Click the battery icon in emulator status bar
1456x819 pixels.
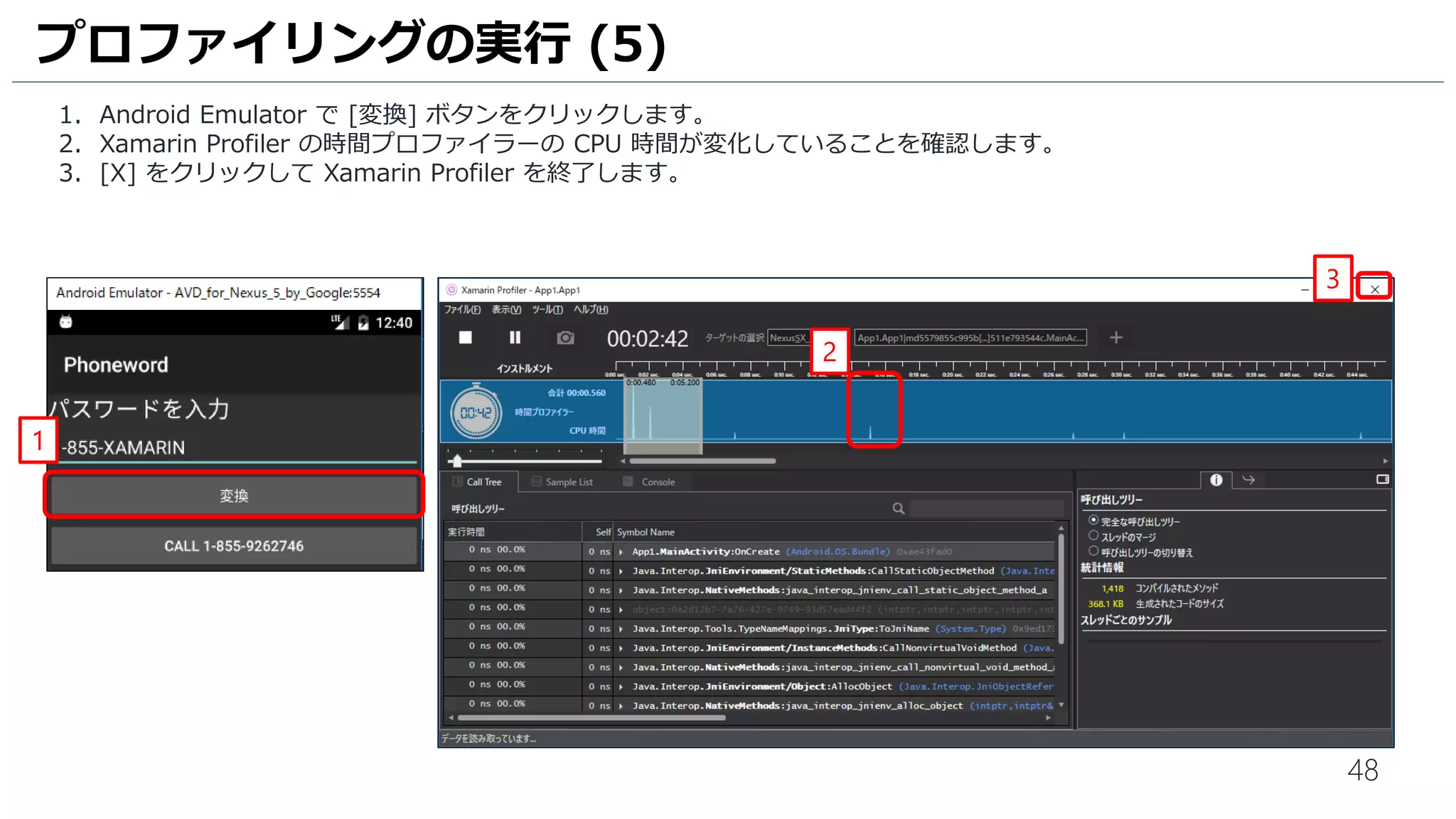click(363, 323)
